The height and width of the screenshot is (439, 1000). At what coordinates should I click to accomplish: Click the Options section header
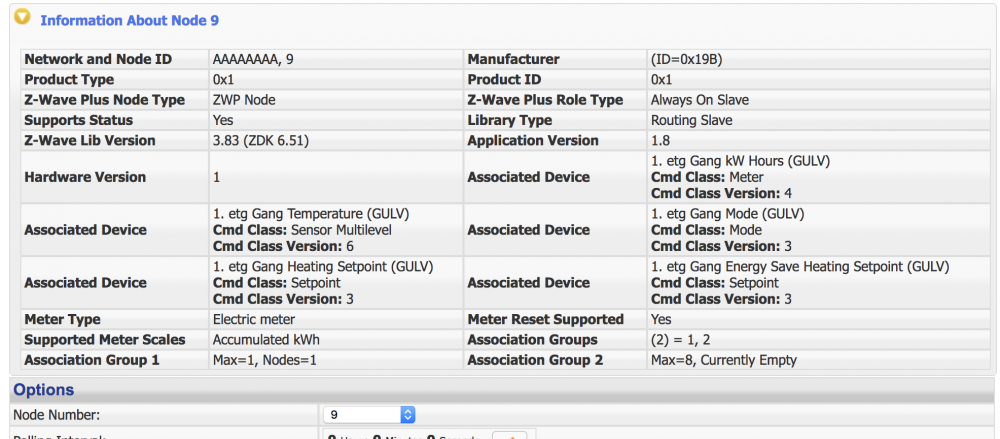(44, 390)
